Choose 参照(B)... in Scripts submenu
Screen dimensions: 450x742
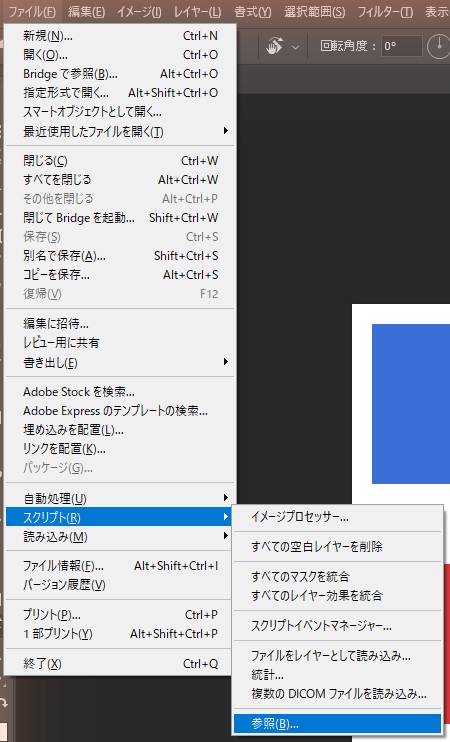coord(337,723)
